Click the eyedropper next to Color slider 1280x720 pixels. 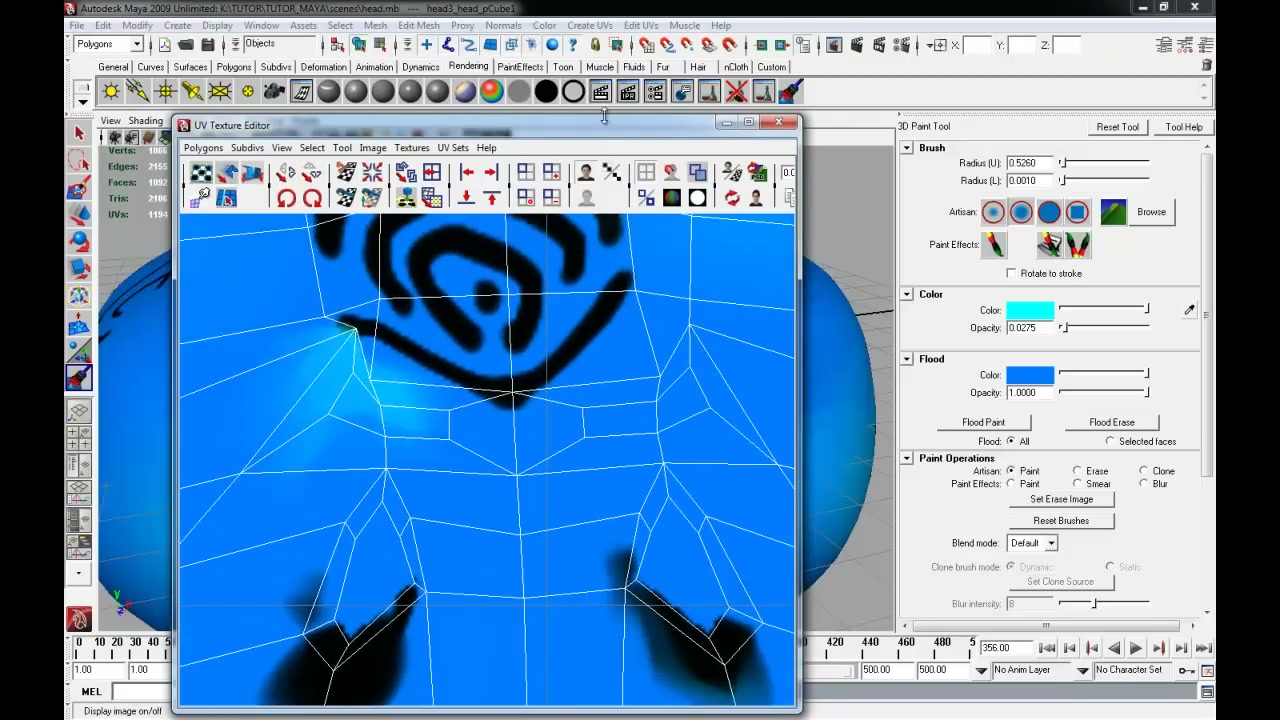1189,311
